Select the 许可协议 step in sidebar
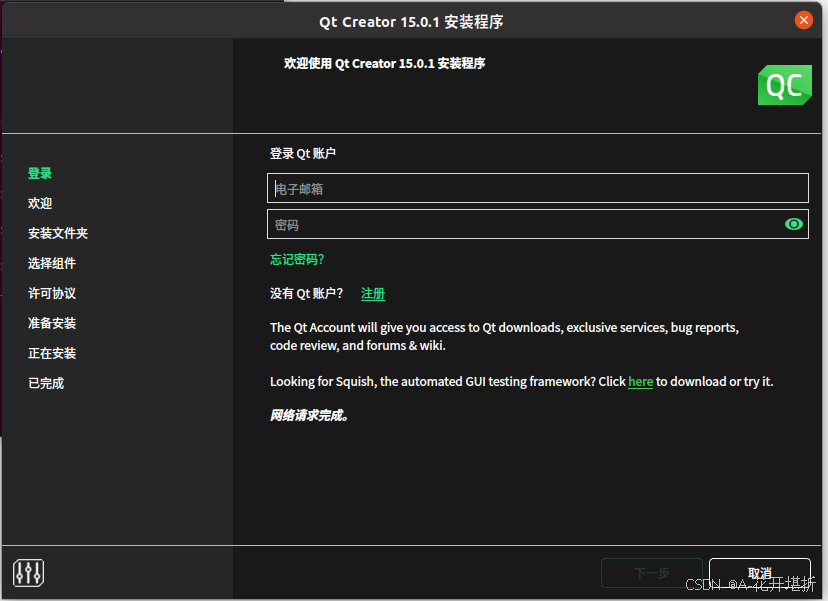Viewport: 828px width, 601px height. pyautogui.click(x=52, y=294)
